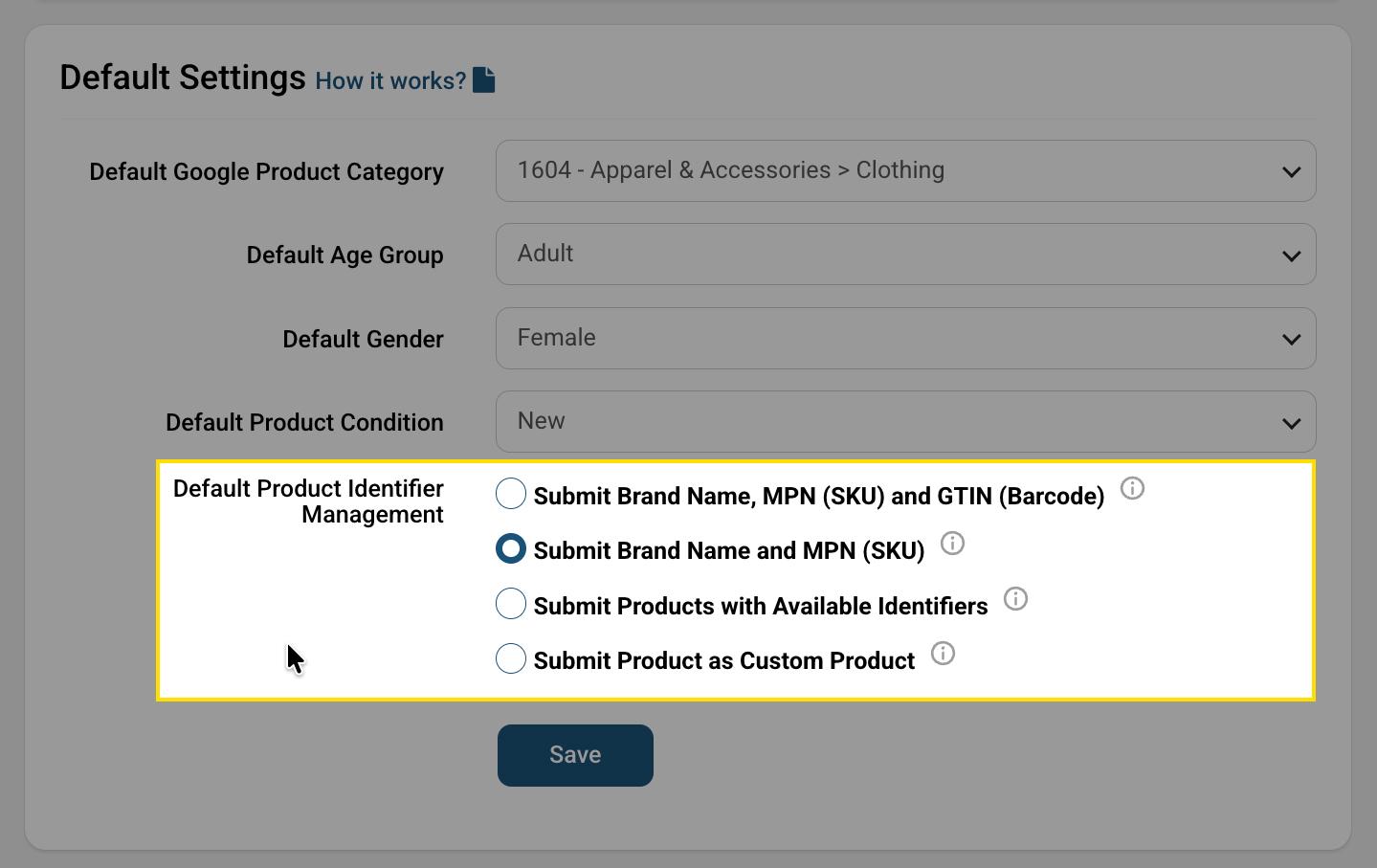This screenshot has height=868, width=1377.
Task: Click the Default Settings heading
Action: (182, 78)
